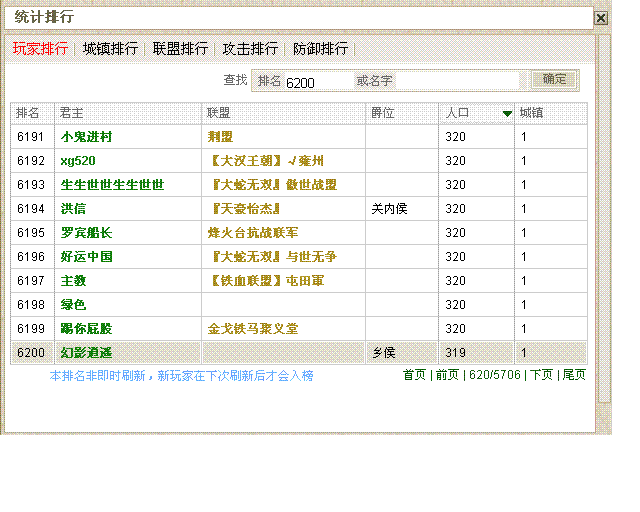Go to 下页 next page
The height and width of the screenshot is (512, 640).
click(541, 375)
